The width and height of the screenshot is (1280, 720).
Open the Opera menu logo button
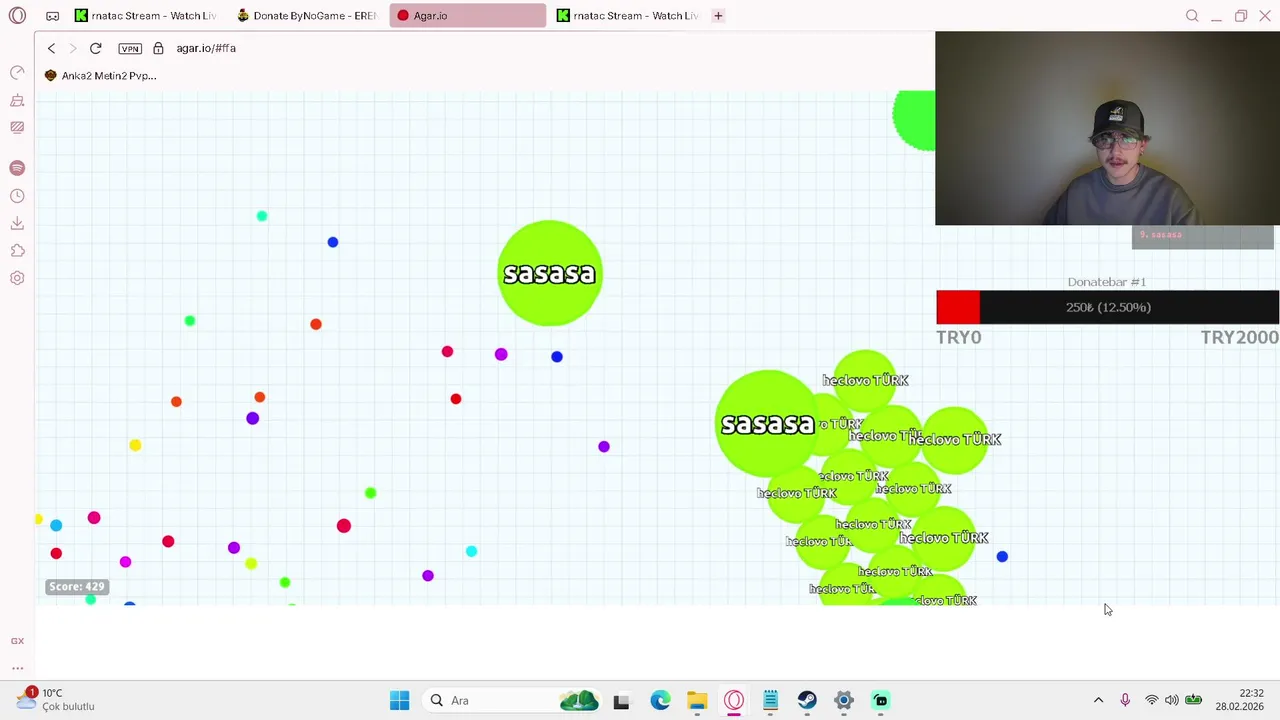coord(17,16)
